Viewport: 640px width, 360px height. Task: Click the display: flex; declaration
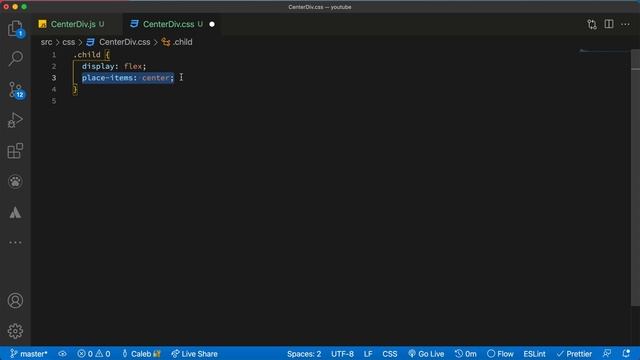[x=114, y=66]
